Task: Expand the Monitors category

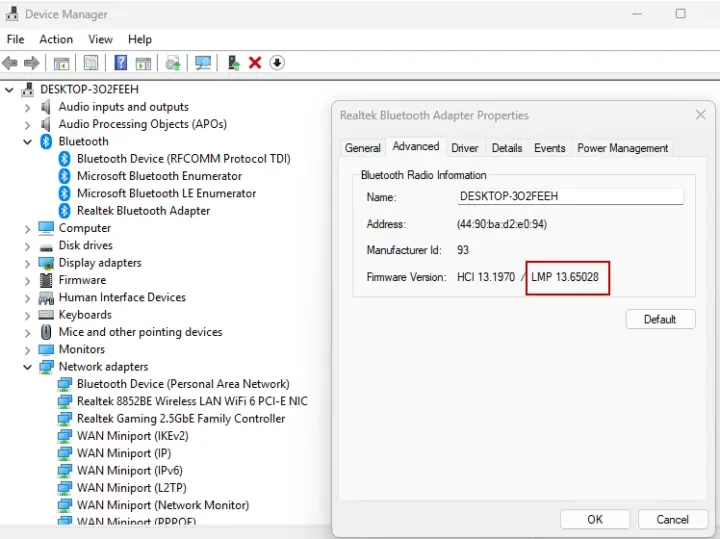Action: (x=27, y=350)
